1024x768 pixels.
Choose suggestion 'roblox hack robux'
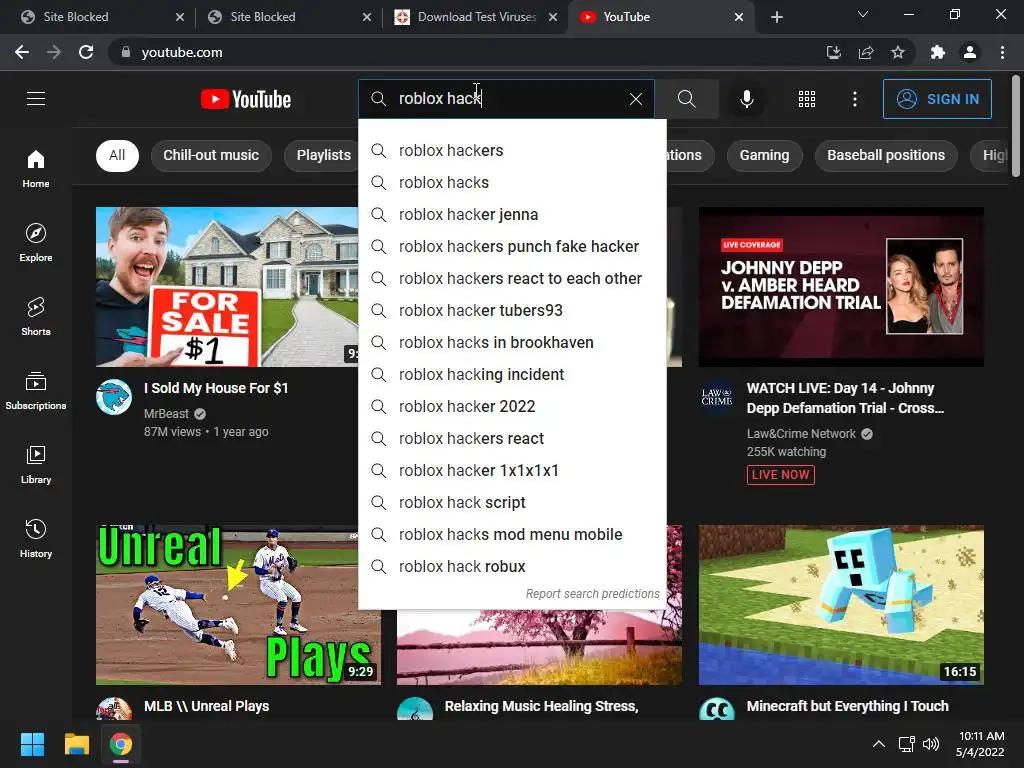(x=513, y=566)
